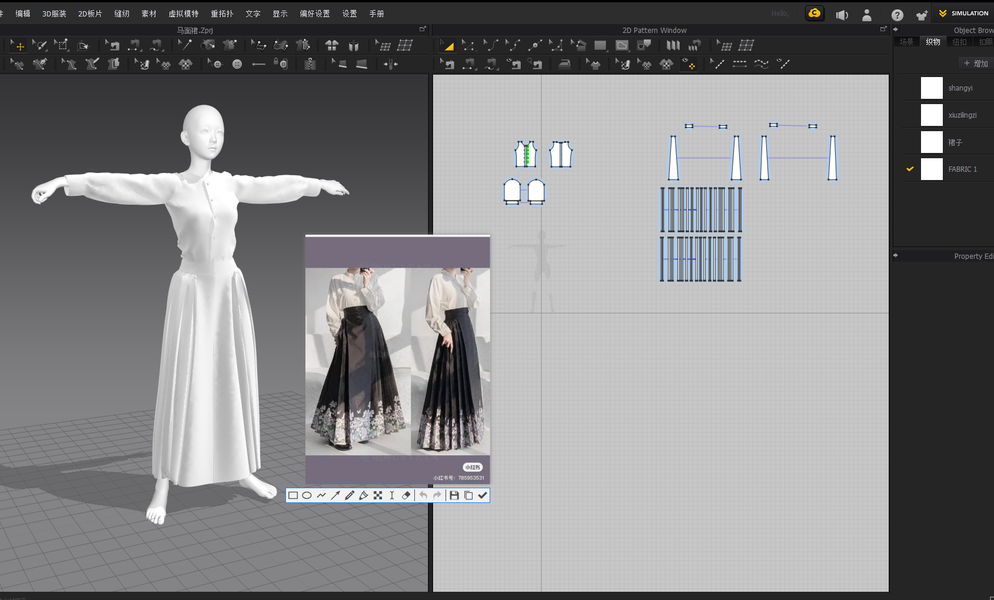The width and height of the screenshot is (994, 600).
Task: Pick the pencil tool in the annotation toolbar
Action: click(x=349, y=495)
